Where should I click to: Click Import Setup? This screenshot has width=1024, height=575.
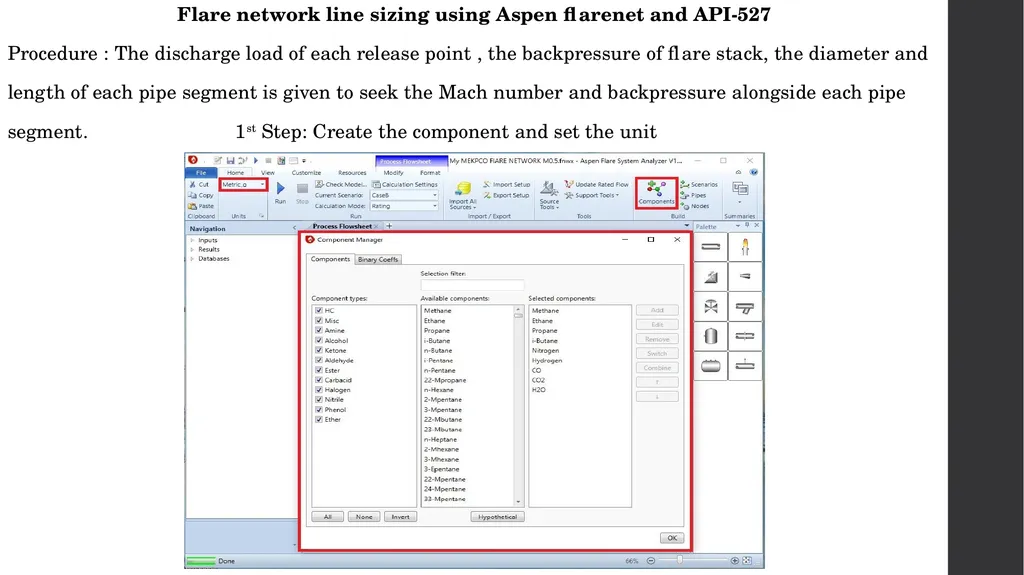507,184
